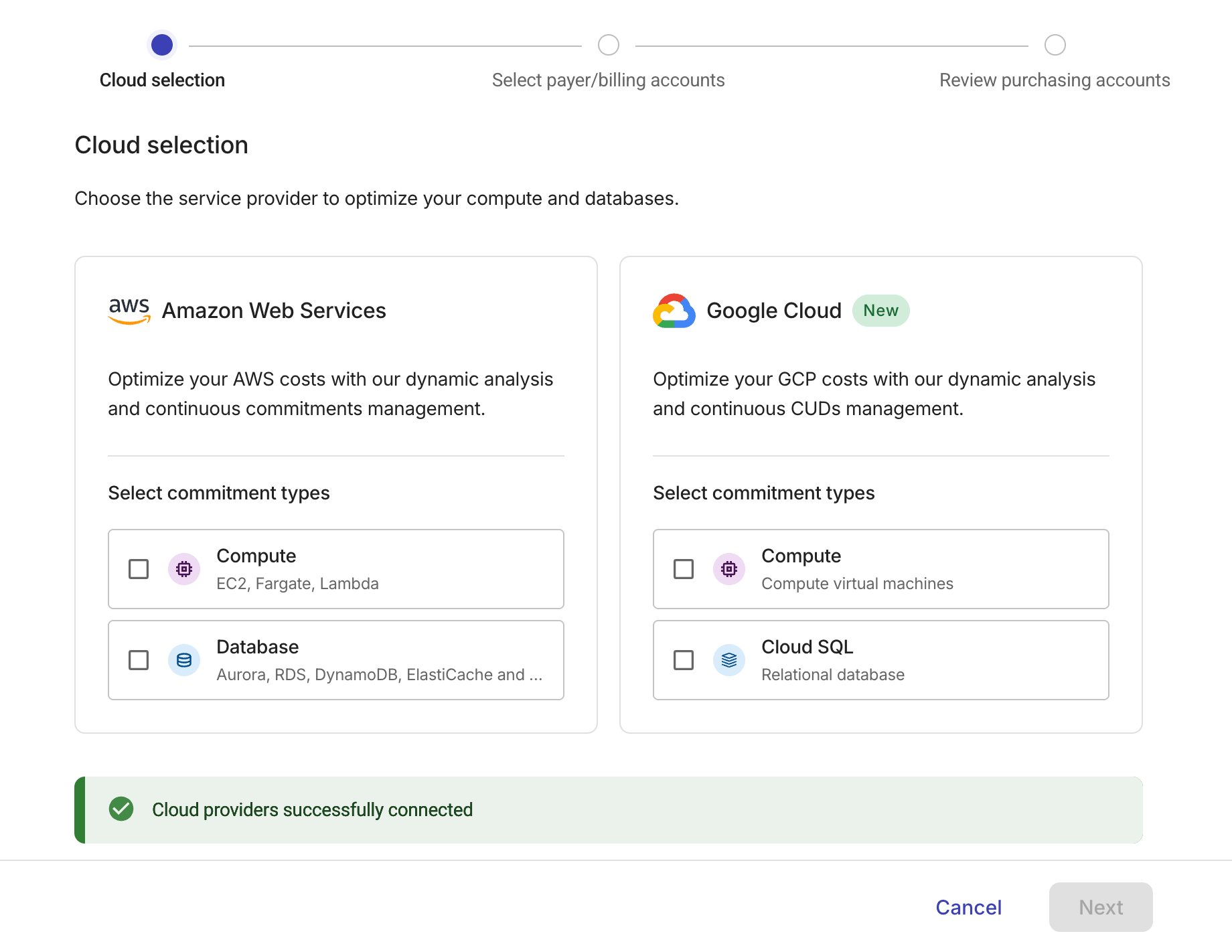Click the AWS costs description paragraph
The image size is (1232, 952).
click(331, 394)
